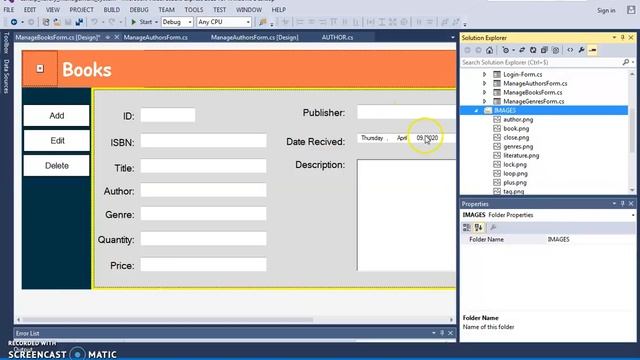
Task: Click the Collapse All icon in Solution Explorer
Action: click(544, 50)
